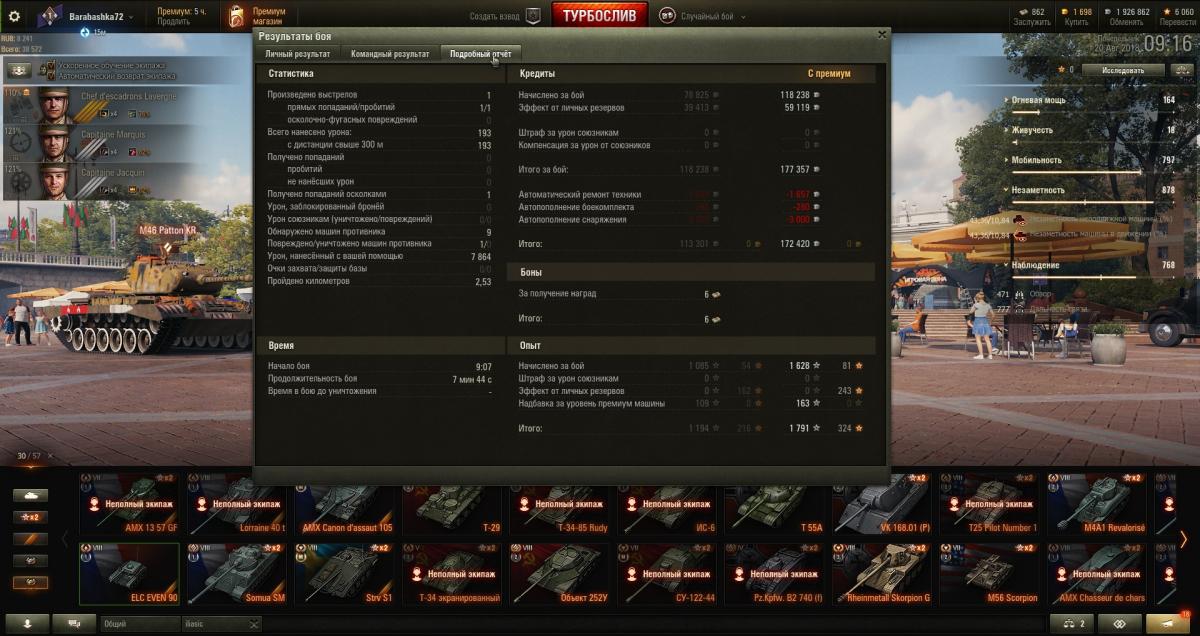Click Barabashka72 player profile name
The image size is (1200, 636).
96,17
